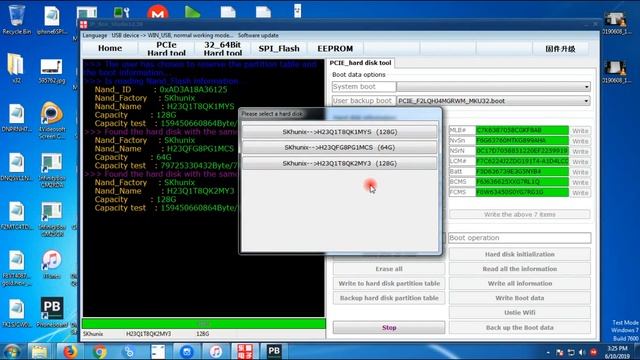Choose SKhunix H23Q1T8QK1MYS 128G disk
Viewport: 640px width, 360px height.
coord(339,132)
